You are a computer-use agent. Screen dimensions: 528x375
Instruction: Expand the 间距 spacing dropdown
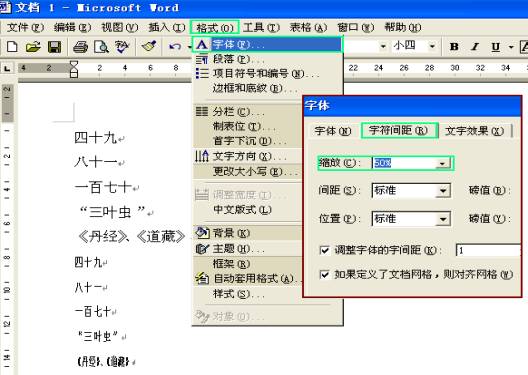point(443,191)
